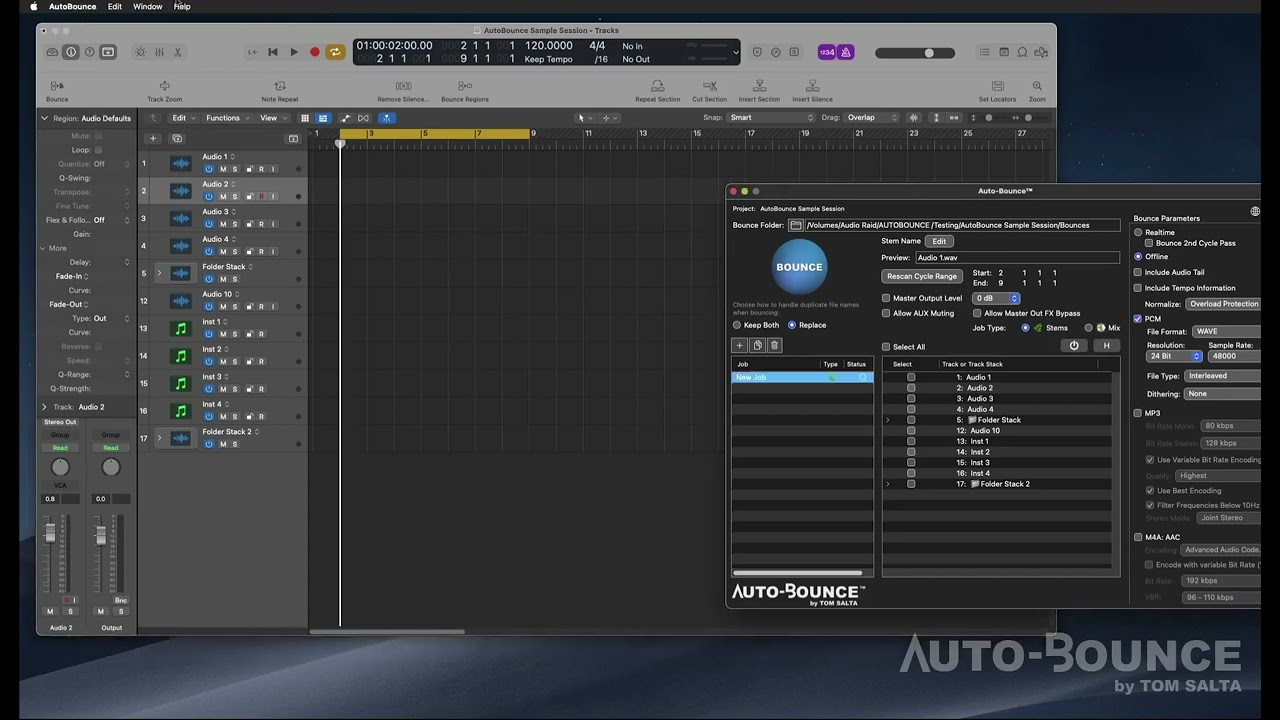Viewport: 1280px width, 720px height.
Task: Enable Include Audio Tail checkbox
Action: point(1138,272)
